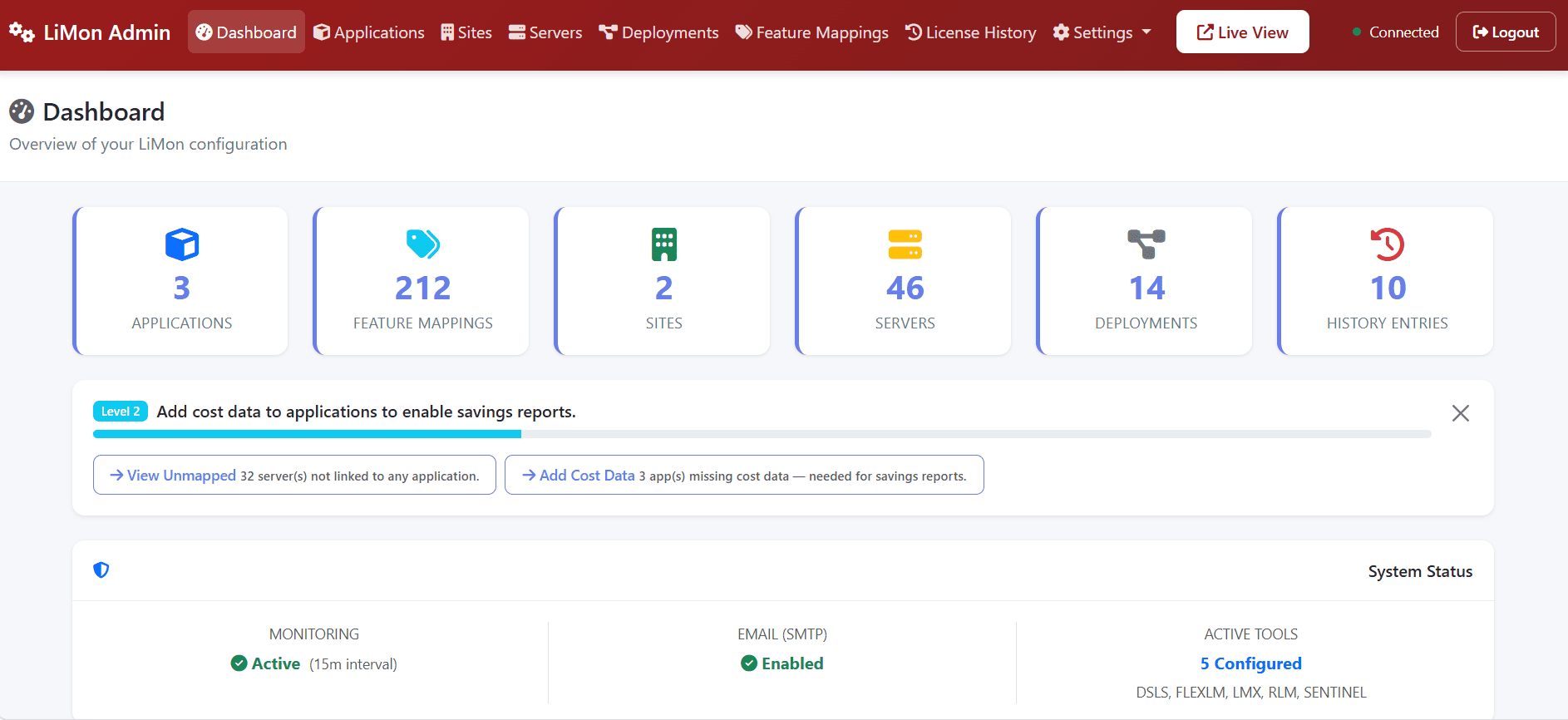
Task: Click the Logout door arrow icon
Action: pos(1480,32)
